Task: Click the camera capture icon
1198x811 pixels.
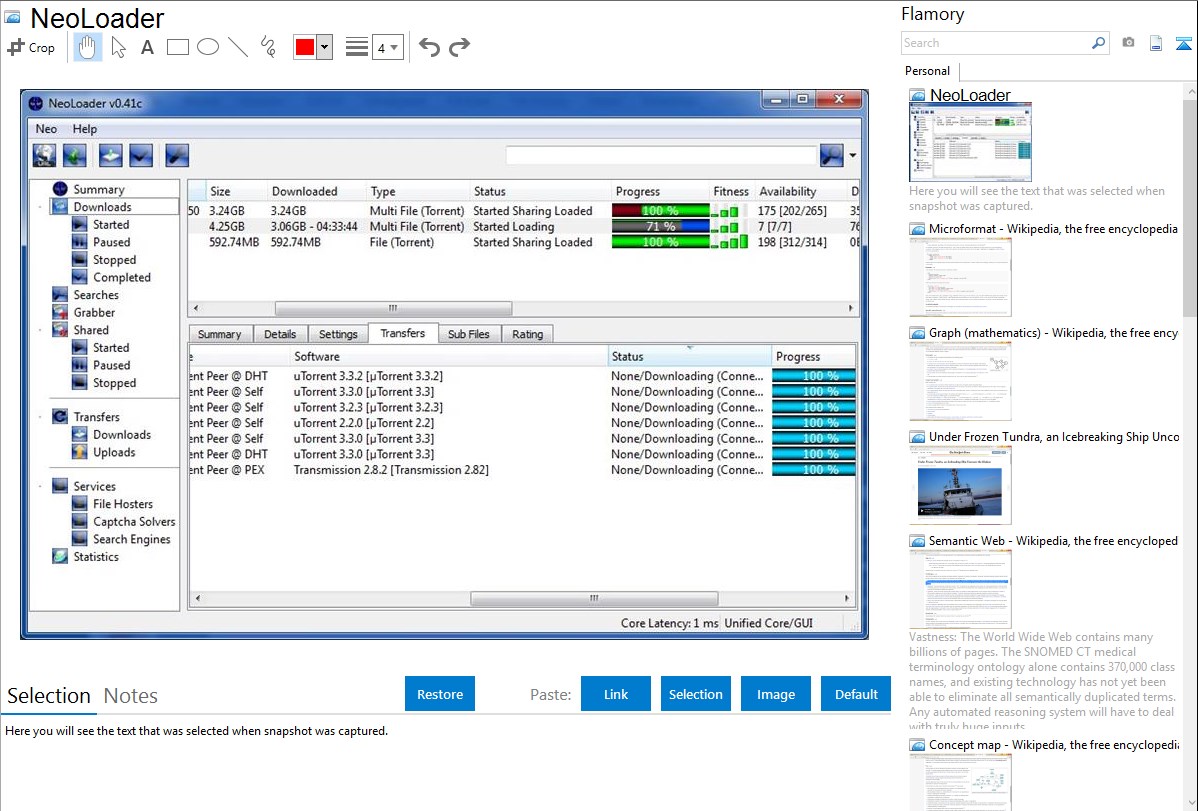Action: tap(1128, 43)
